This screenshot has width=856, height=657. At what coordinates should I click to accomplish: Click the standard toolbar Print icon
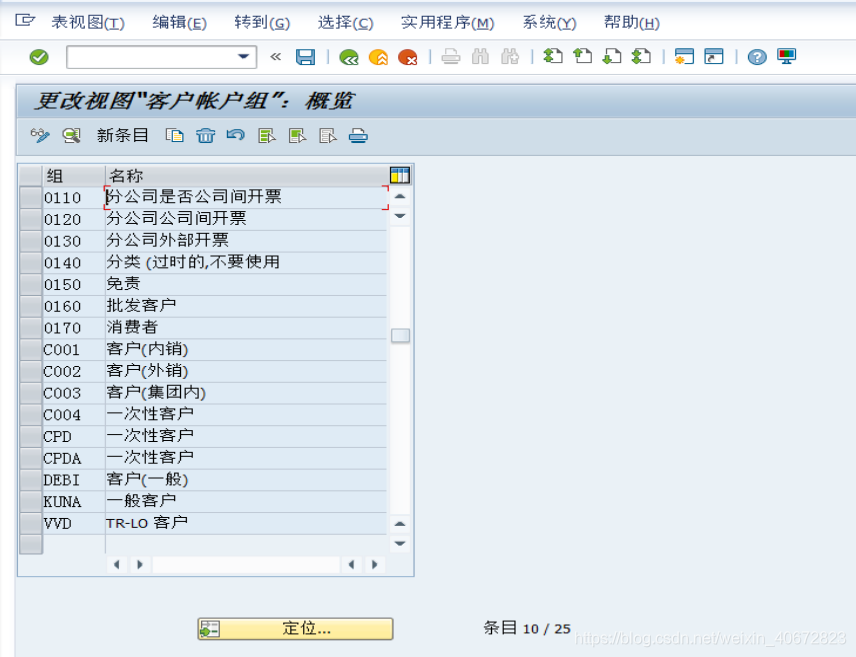451,57
